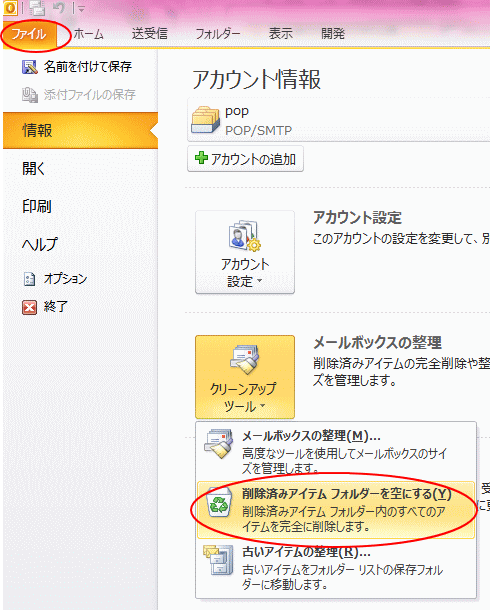Screen dimensions: 490x610
Task: Expand the クリーンアップツール dropdown button
Action: coord(245,377)
